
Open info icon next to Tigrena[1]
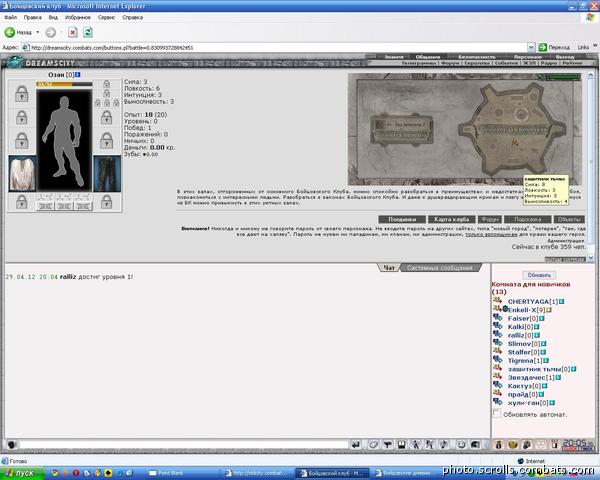(x=546, y=361)
